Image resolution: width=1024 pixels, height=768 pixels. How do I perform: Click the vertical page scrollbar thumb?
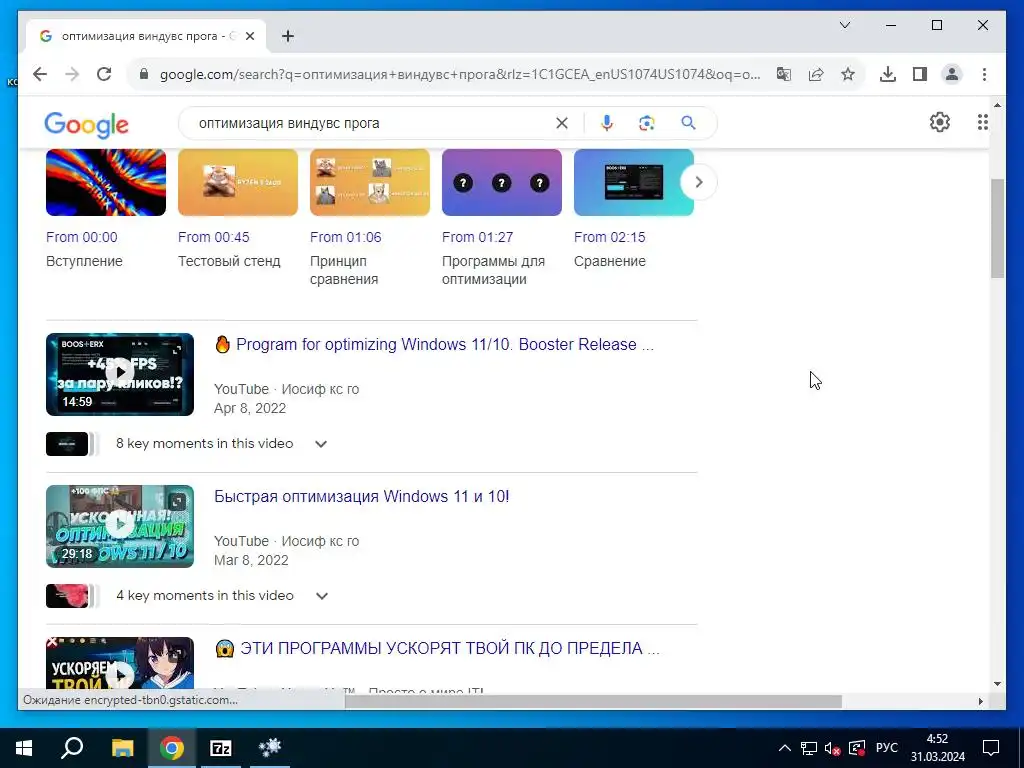tap(997, 229)
